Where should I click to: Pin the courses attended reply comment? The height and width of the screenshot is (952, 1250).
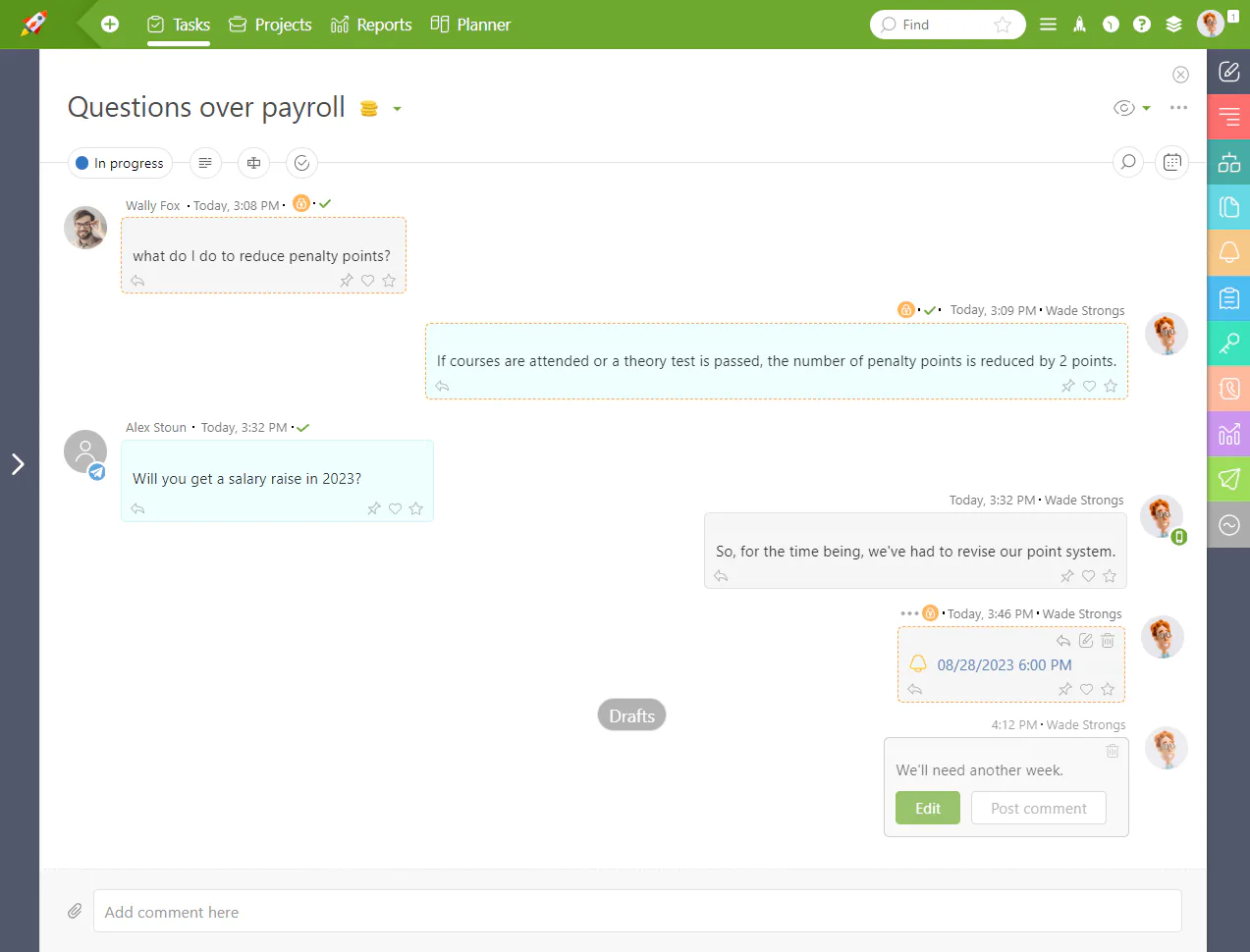(x=1067, y=386)
